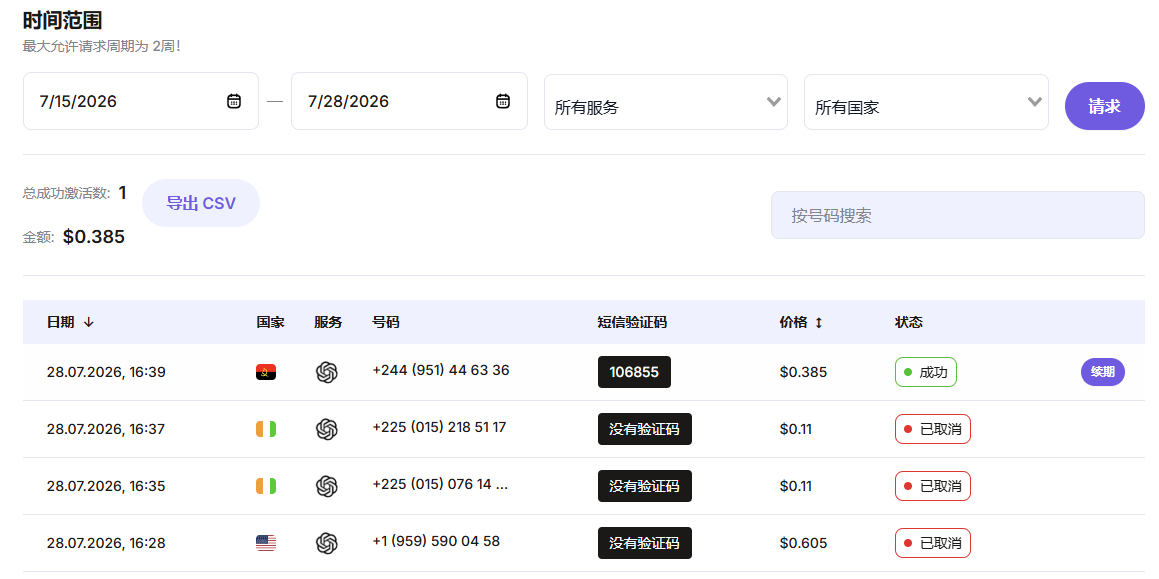Viewport: 1159px width, 579px height.
Task: Click the date 28.07.2026, 16:35
Action: tap(106, 486)
